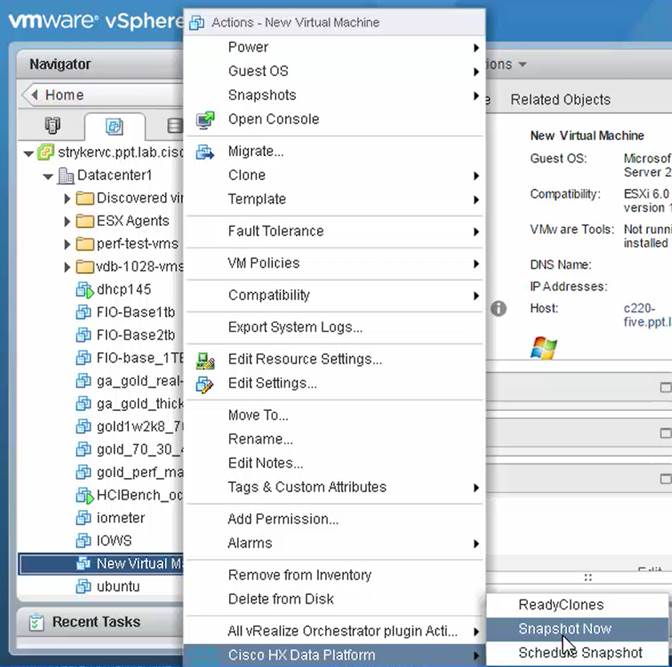
Task: Select Move To in the menu
Action: pos(334,415)
